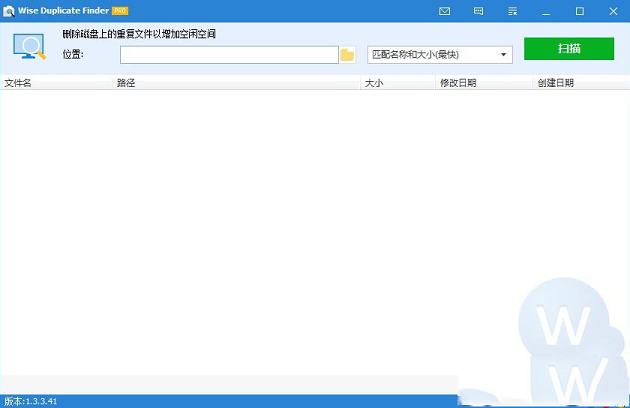This screenshot has height=408, width=630.
Task: Open the hamburger menu in title bar
Action: (x=511, y=11)
